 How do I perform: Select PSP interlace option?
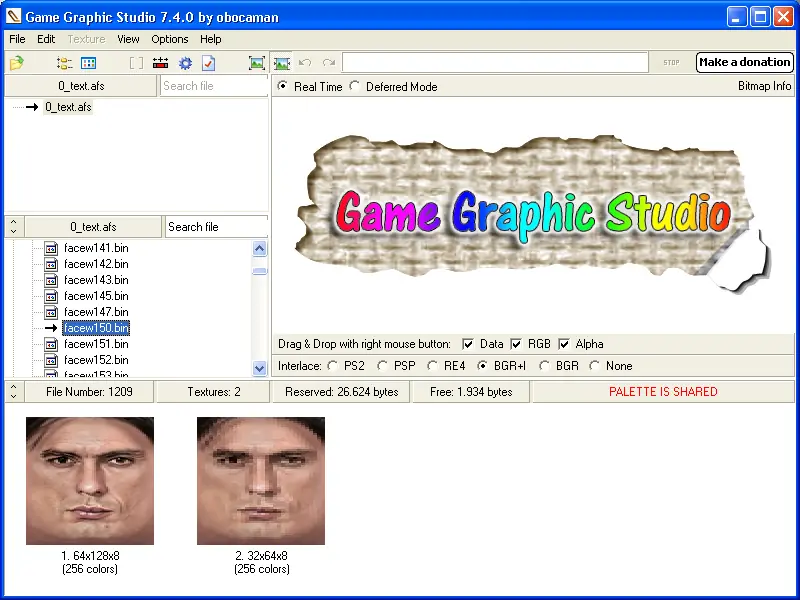(382, 366)
